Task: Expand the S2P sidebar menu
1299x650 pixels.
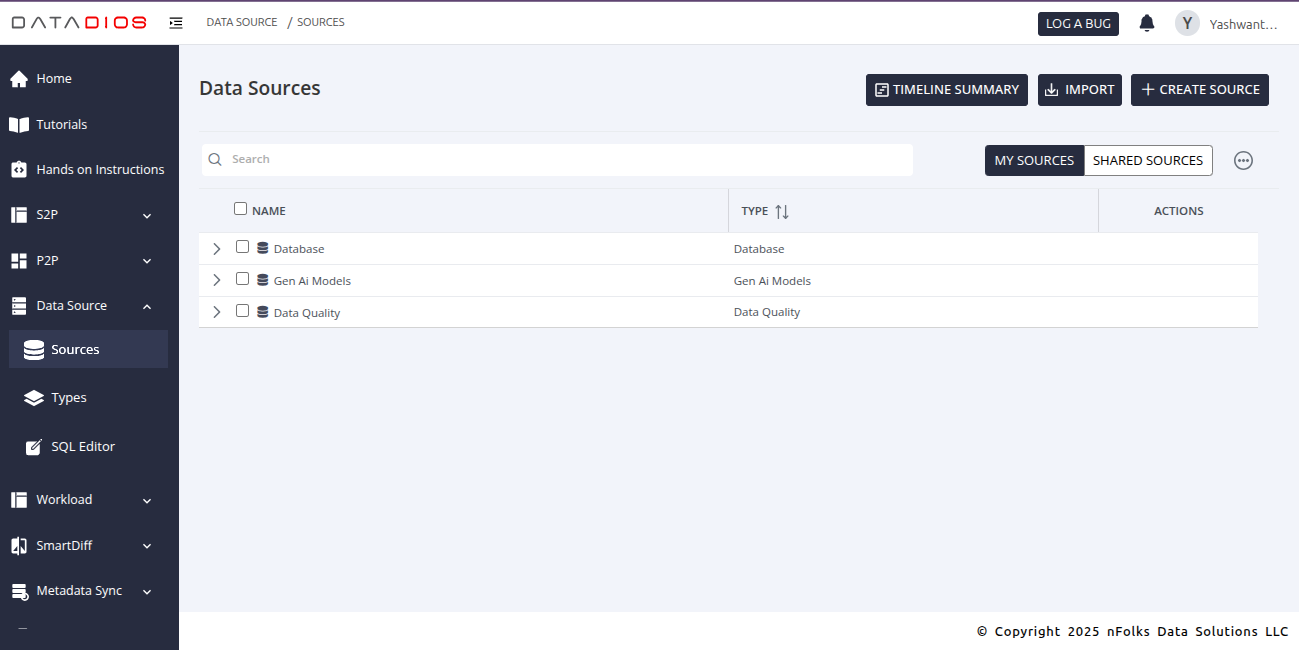Action: pyautogui.click(x=147, y=215)
